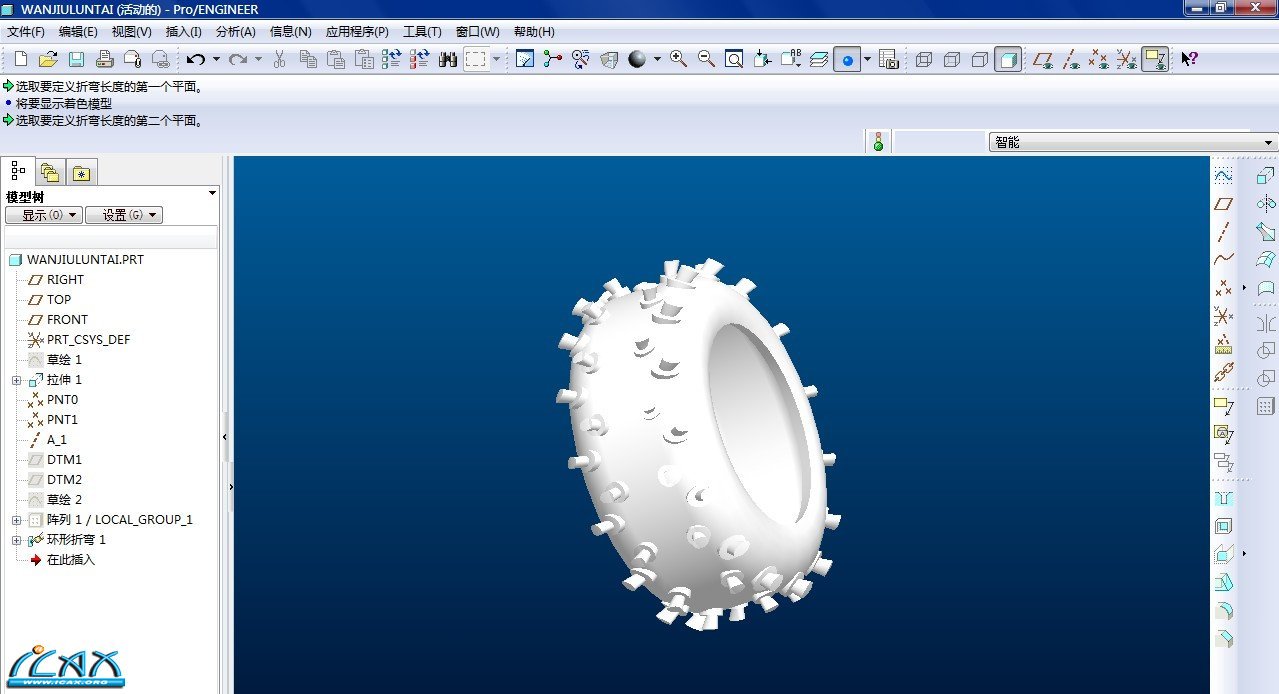Image resolution: width=1279 pixels, height=694 pixels.
Task: Click the Save floppy disk icon
Action: [76, 59]
